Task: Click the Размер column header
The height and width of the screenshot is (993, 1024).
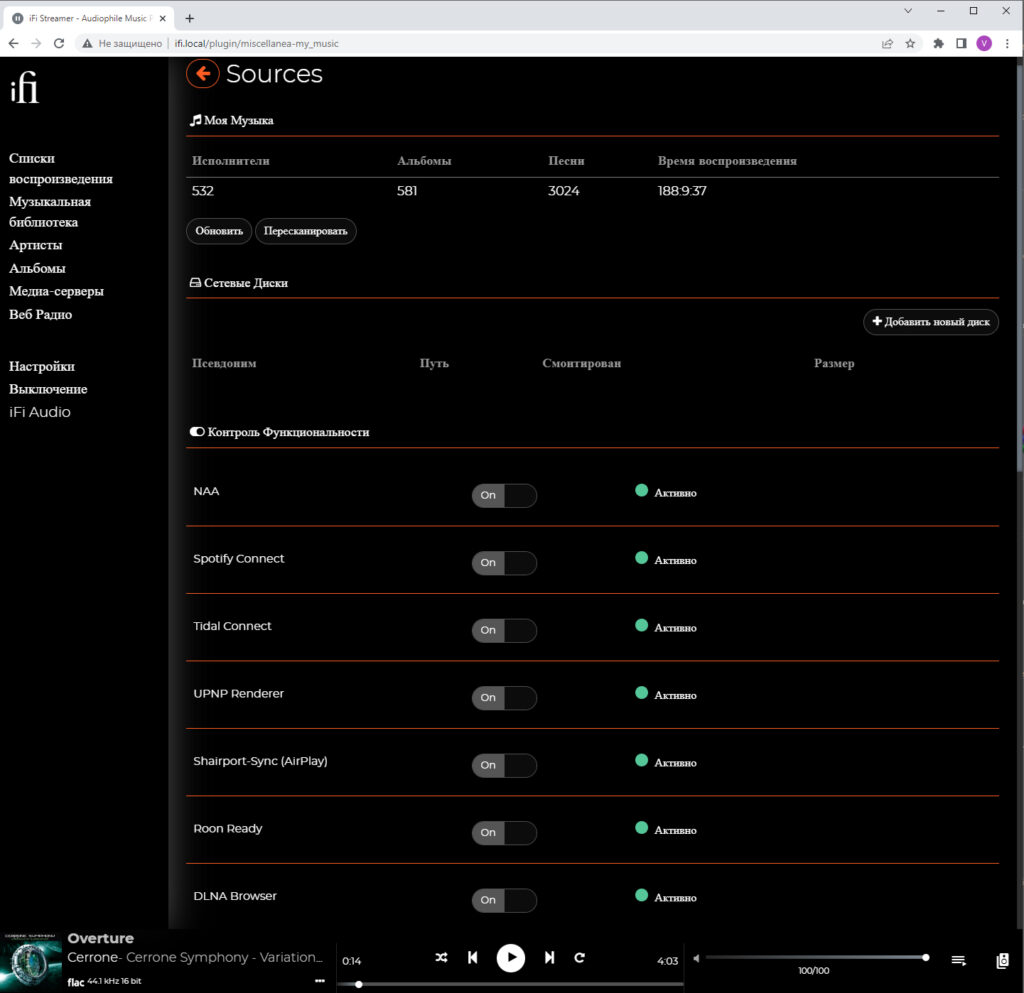Action: [x=834, y=363]
